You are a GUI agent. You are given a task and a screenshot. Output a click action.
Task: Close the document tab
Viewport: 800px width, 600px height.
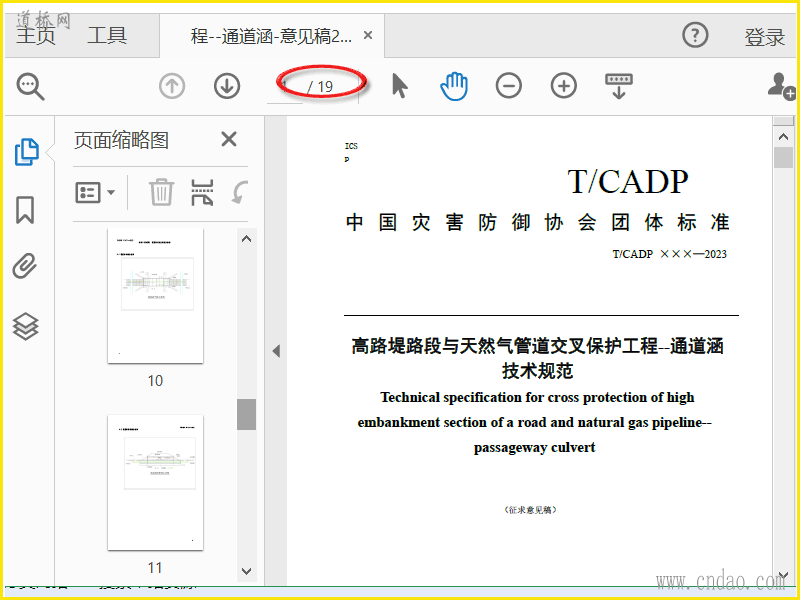coord(368,35)
